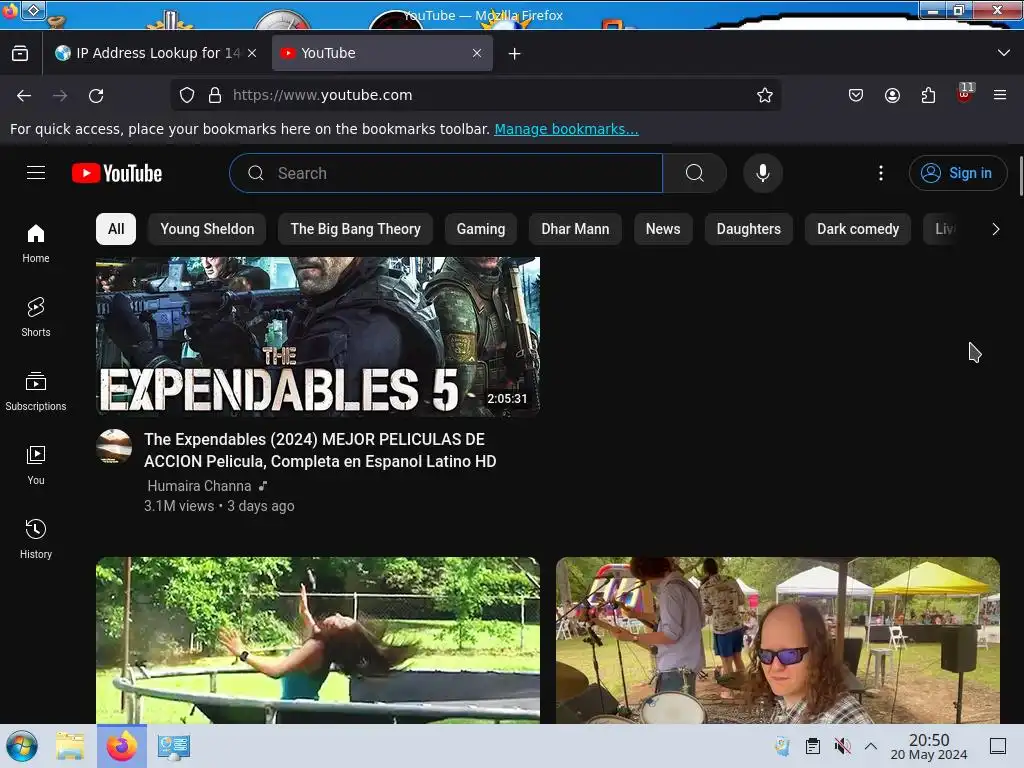Click the YouTube search field
Viewport: 1024px width, 768px height.
point(447,173)
